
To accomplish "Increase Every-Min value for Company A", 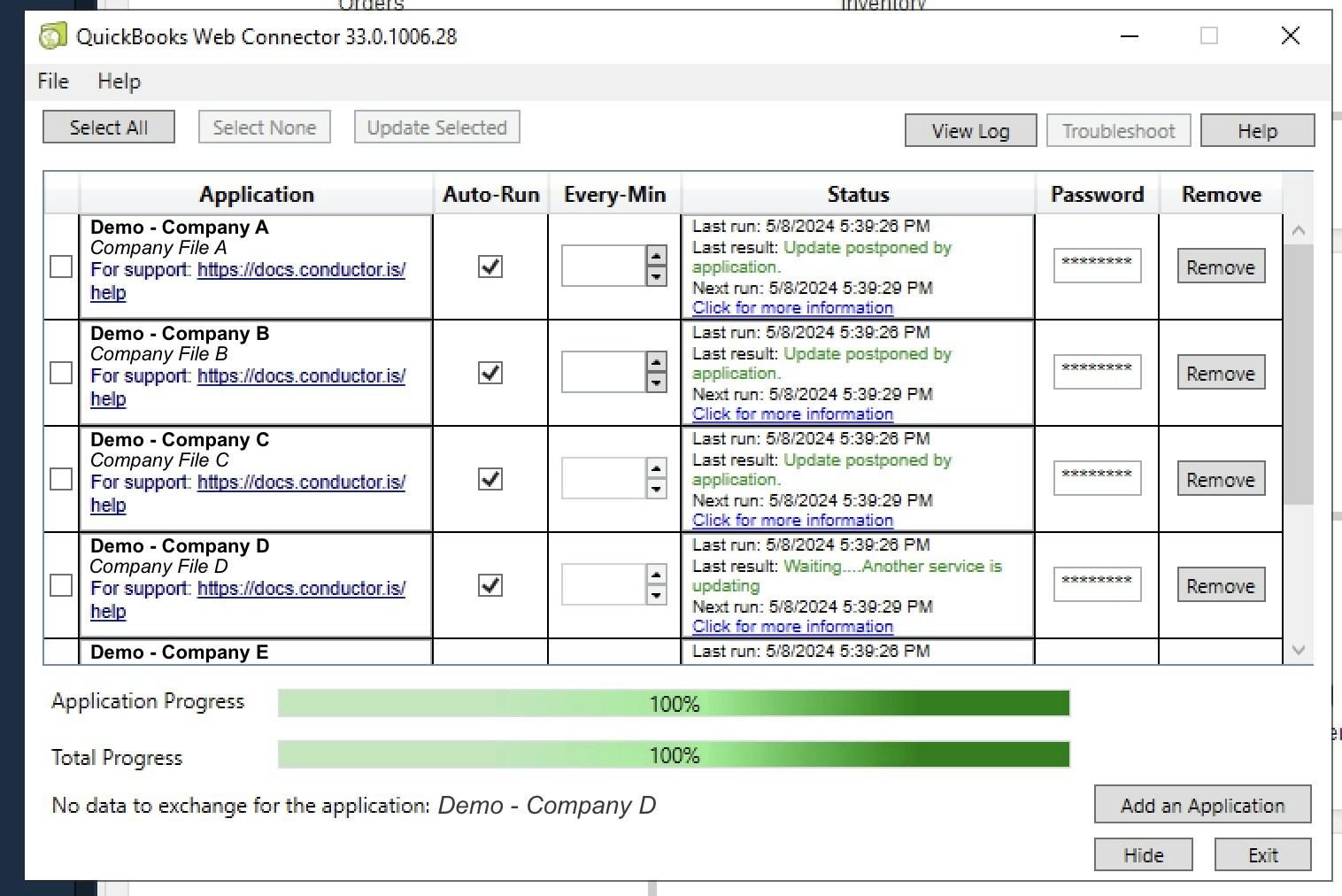I will pos(656,256).
